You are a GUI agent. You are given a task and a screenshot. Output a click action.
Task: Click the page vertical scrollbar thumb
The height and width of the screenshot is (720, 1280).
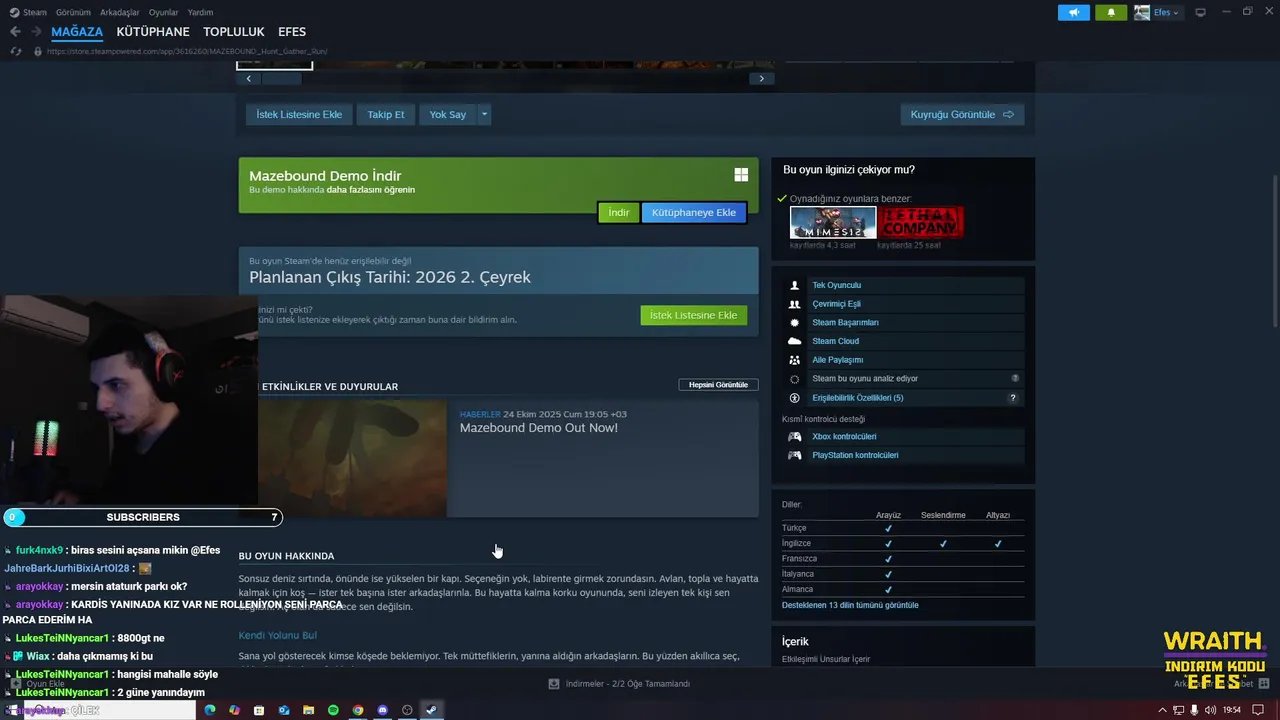1273,250
